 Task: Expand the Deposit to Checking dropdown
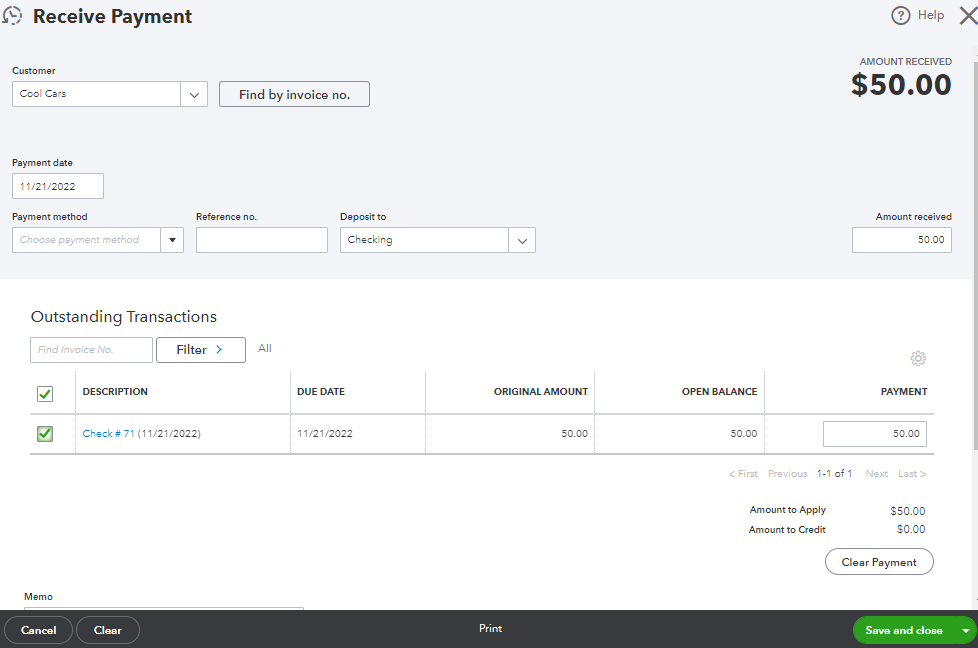pos(522,240)
